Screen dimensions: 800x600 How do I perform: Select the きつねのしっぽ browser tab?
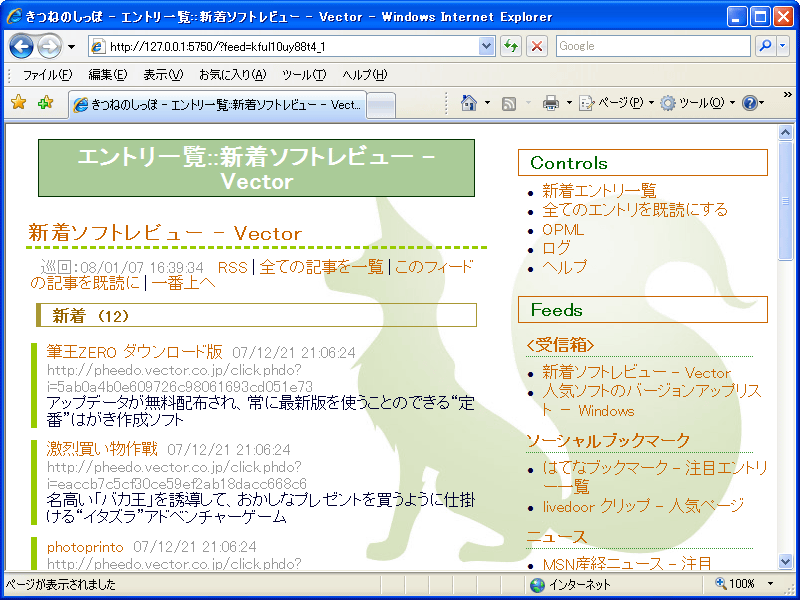click(218, 105)
